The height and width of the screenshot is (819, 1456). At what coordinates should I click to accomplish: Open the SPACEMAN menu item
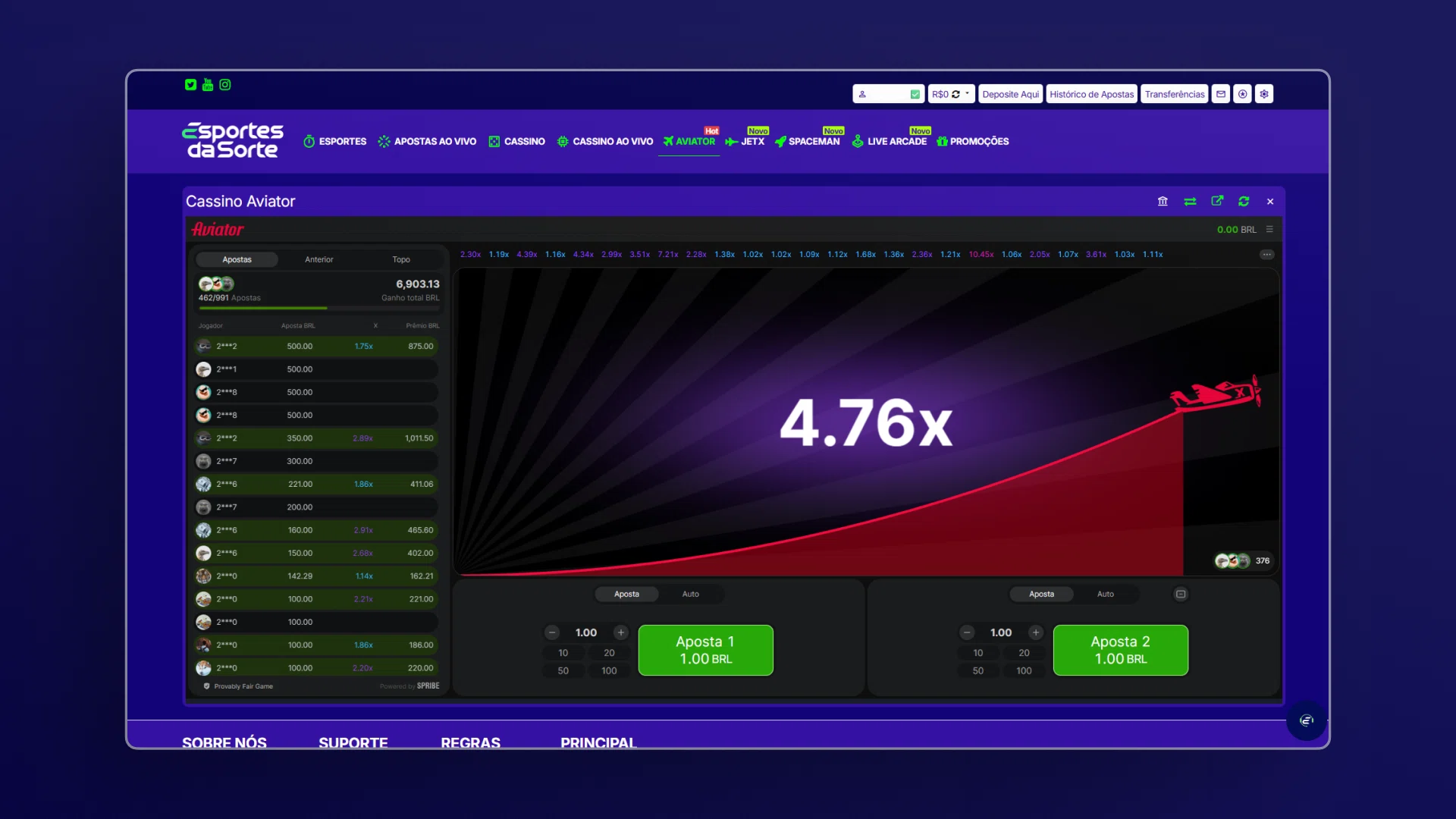coord(807,141)
